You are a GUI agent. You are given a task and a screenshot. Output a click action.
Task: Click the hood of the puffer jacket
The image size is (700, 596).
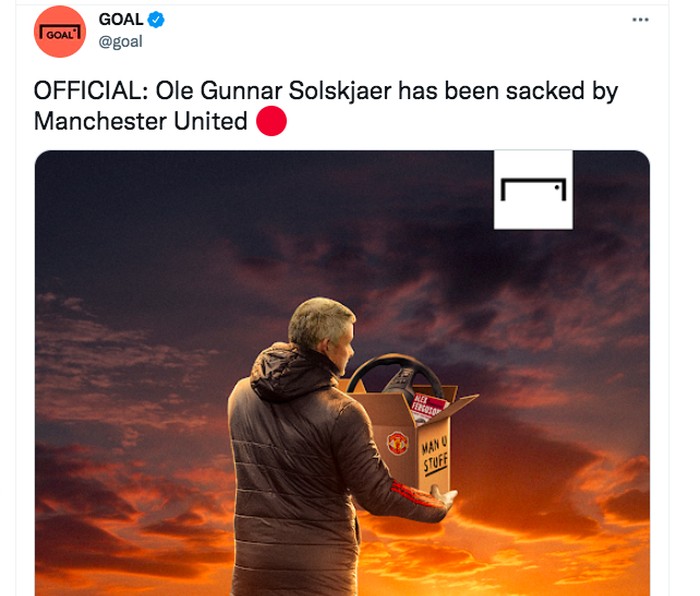click(x=288, y=371)
